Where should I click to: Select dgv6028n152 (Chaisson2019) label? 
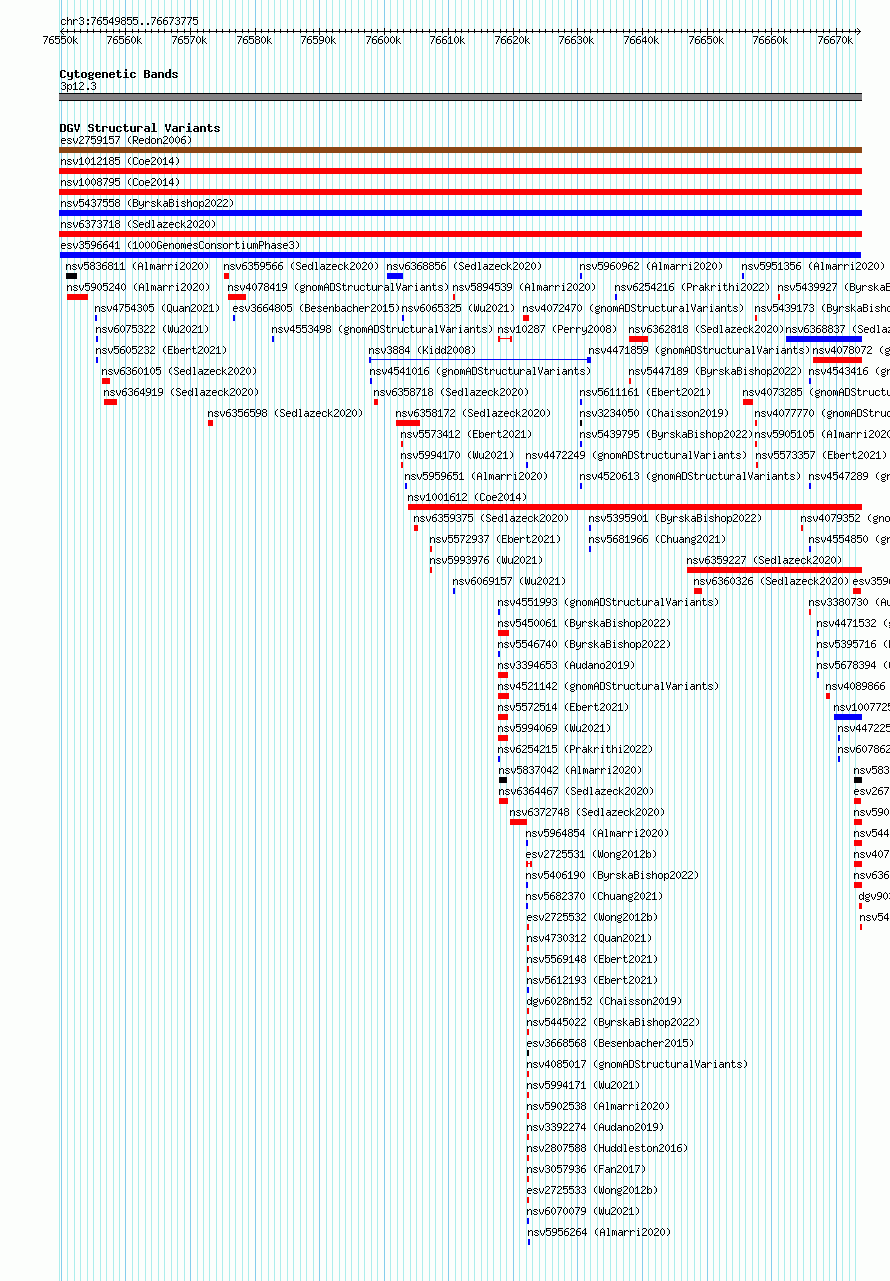point(604,1001)
